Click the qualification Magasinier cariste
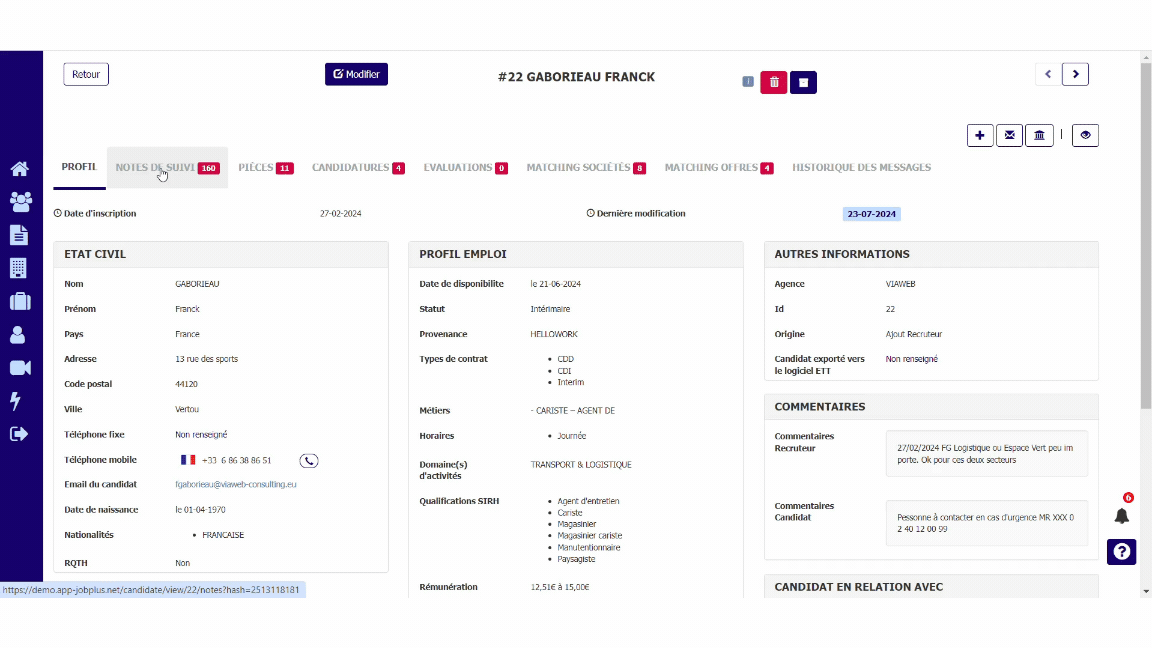The height and width of the screenshot is (648, 1152). tap(589, 536)
